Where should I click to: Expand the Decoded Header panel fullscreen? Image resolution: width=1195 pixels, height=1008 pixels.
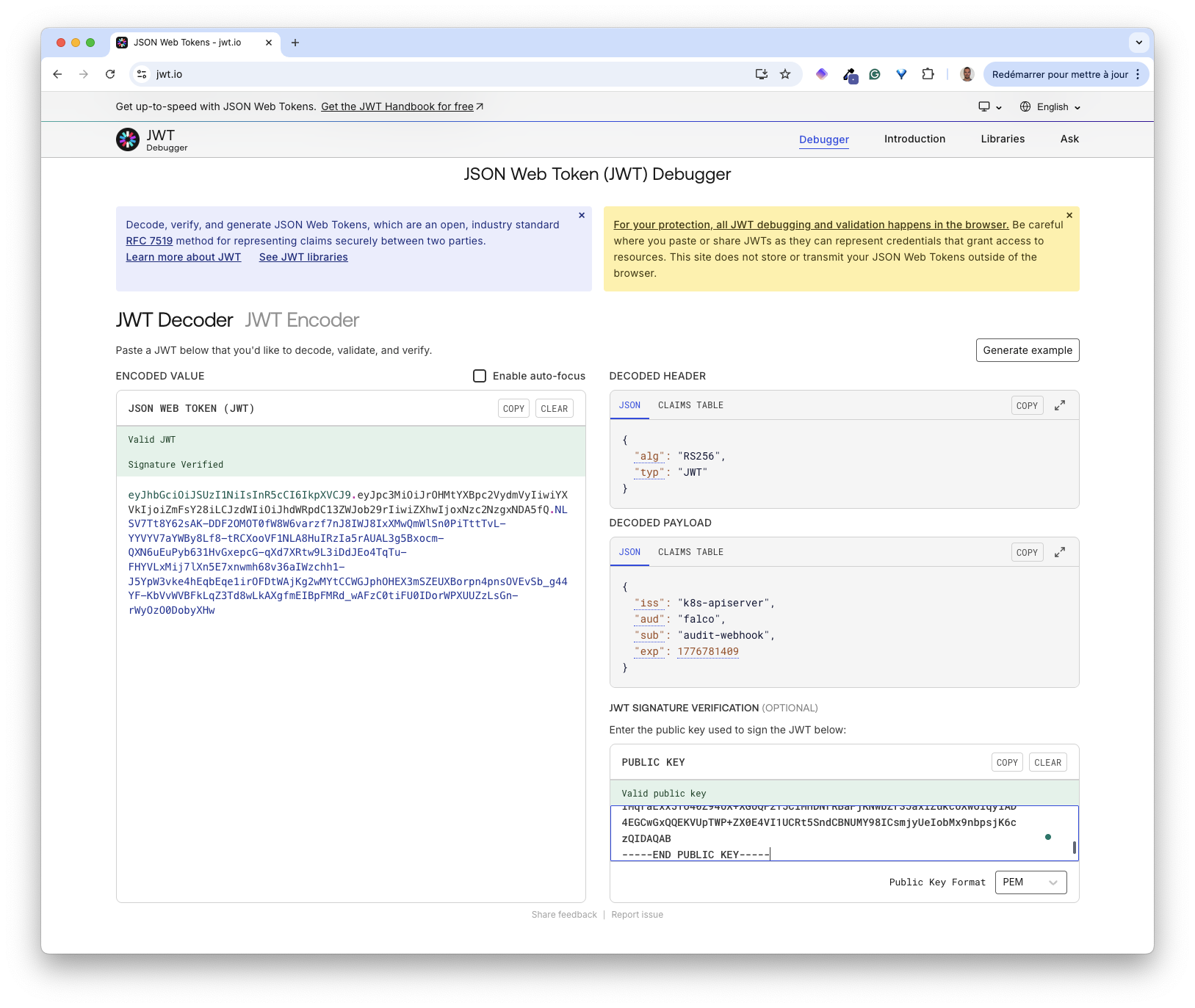tap(1060, 405)
